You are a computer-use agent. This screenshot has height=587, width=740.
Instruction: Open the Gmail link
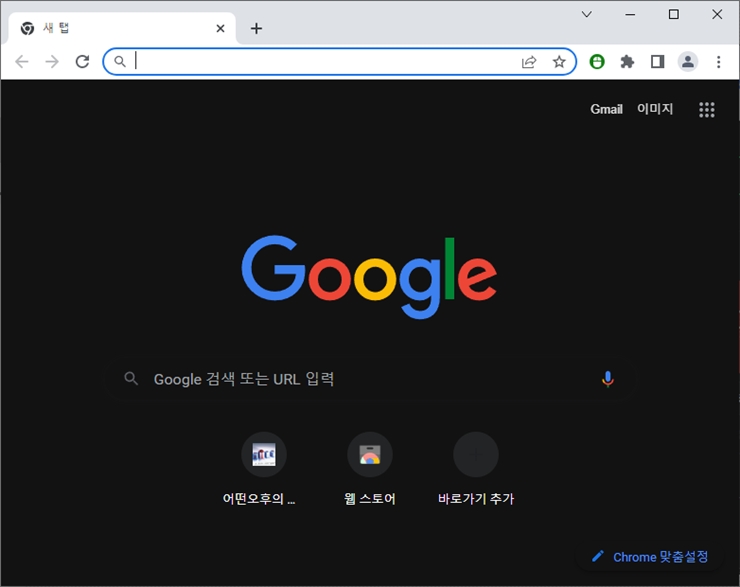[606, 109]
